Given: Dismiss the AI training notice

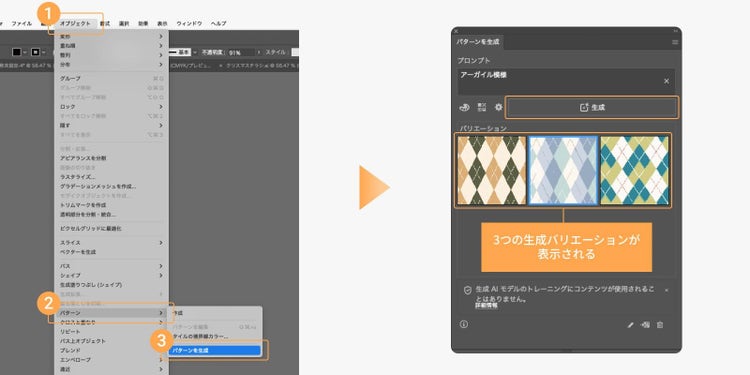Looking at the screenshot, I should pos(666,290).
